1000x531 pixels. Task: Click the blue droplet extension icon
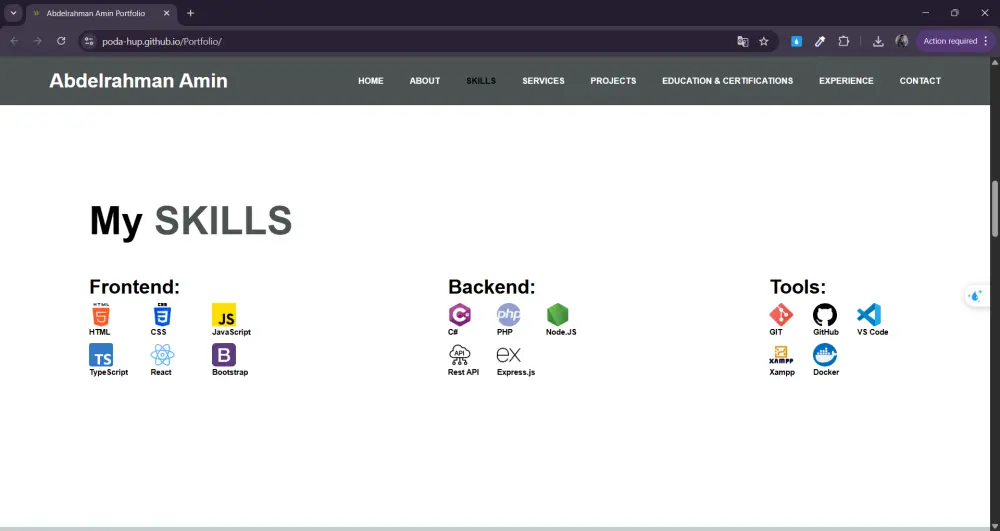796,41
